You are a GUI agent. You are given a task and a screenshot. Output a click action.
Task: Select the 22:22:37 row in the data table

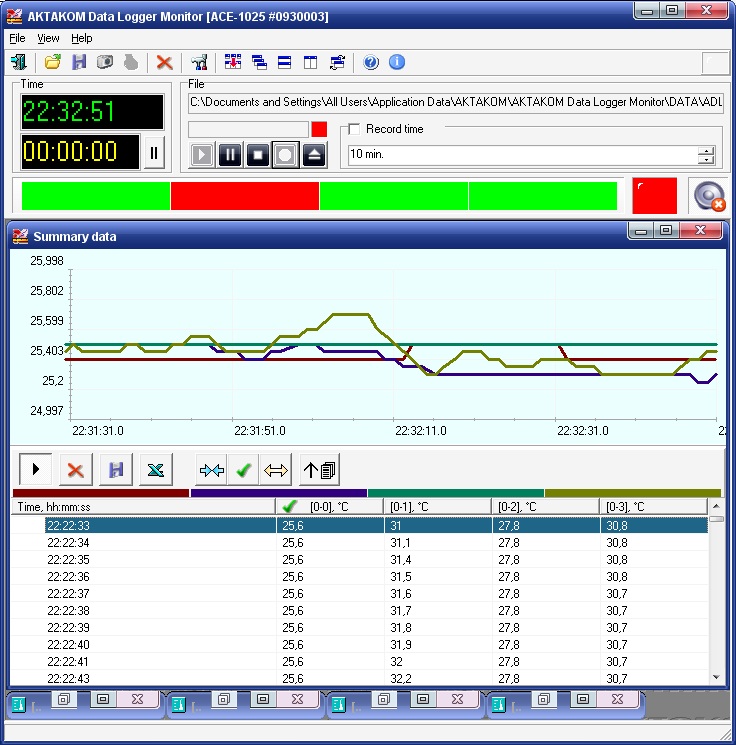68,594
